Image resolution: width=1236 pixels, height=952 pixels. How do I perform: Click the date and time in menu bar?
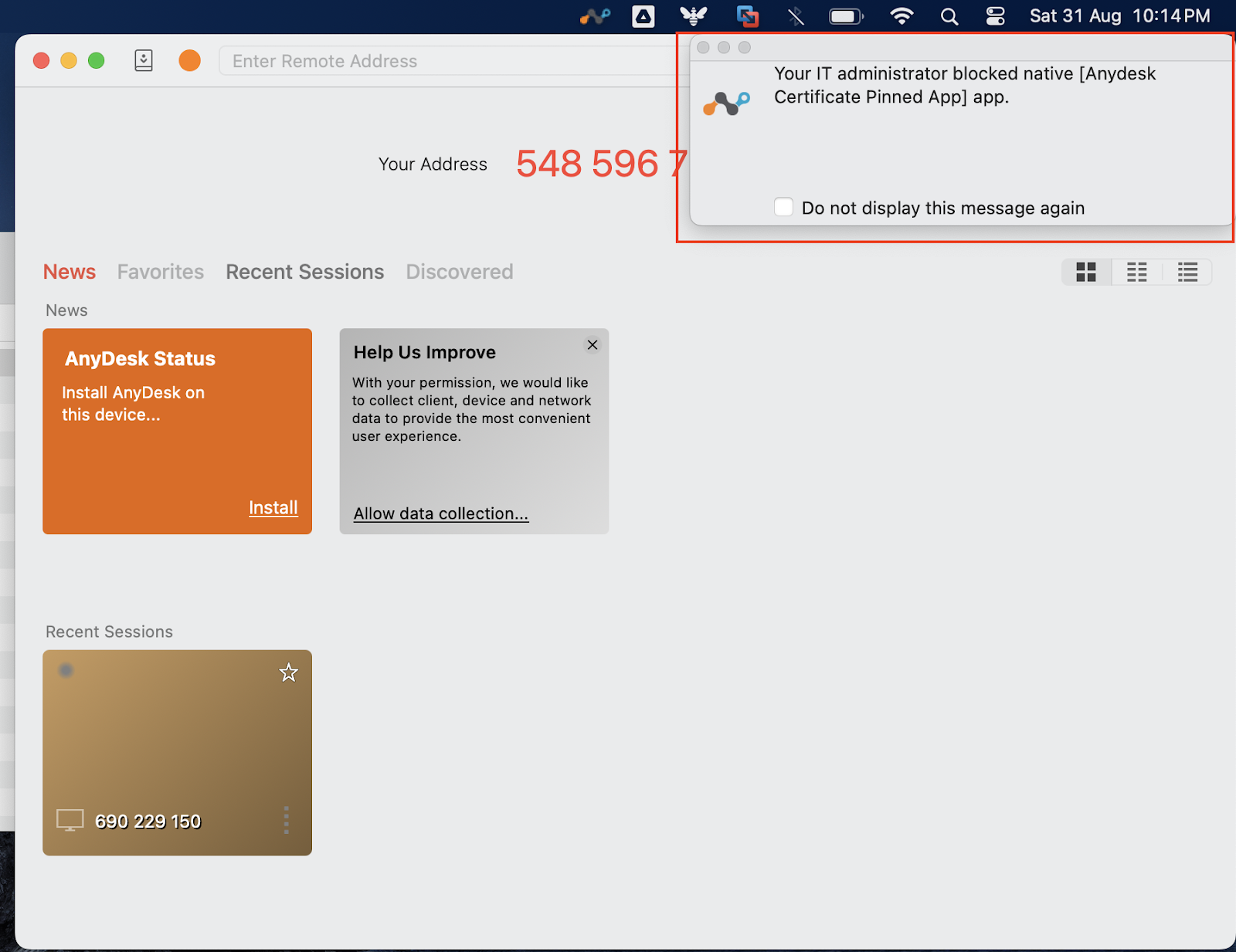1120,16
